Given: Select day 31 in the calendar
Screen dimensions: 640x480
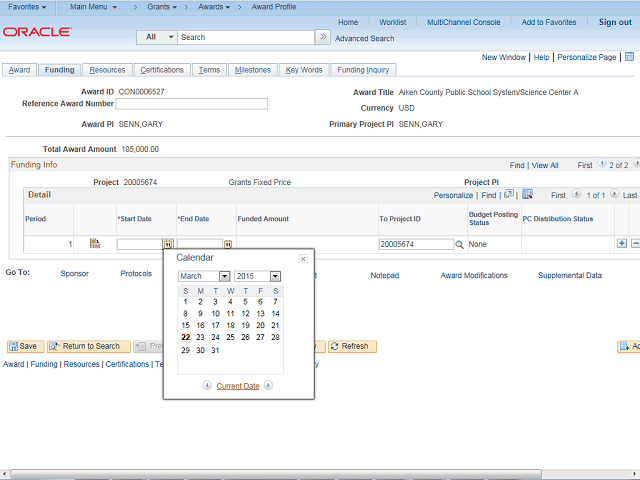Looking at the screenshot, I should pos(215,350).
